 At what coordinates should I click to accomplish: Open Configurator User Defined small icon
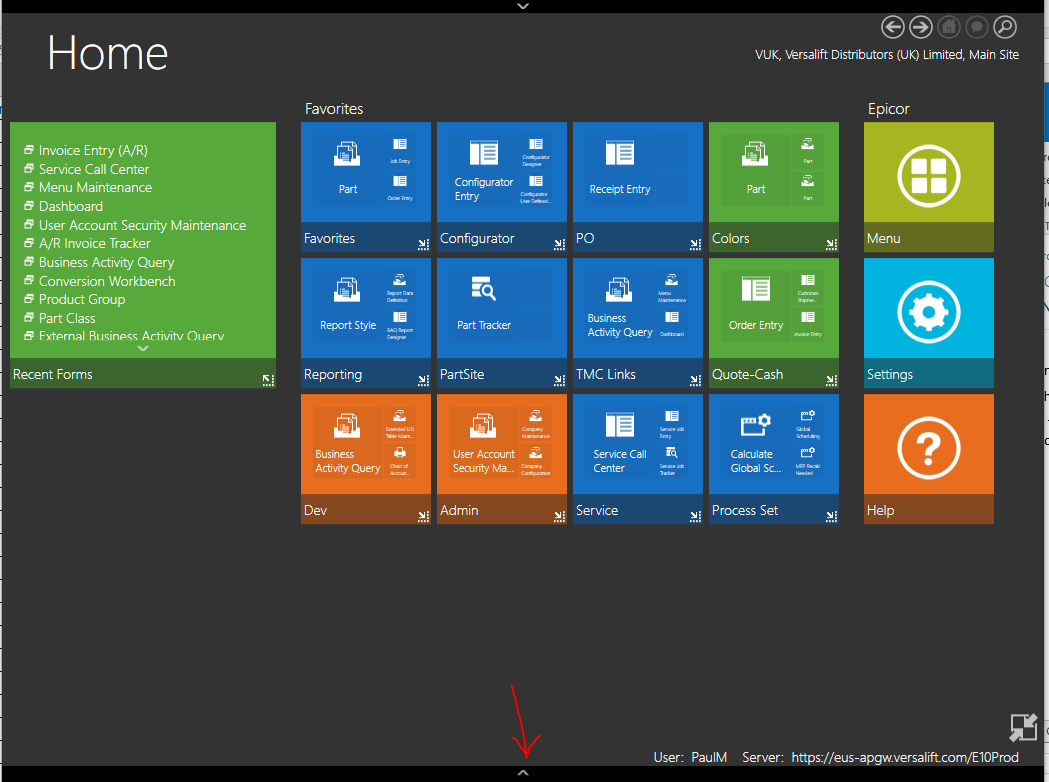(536, 188)
